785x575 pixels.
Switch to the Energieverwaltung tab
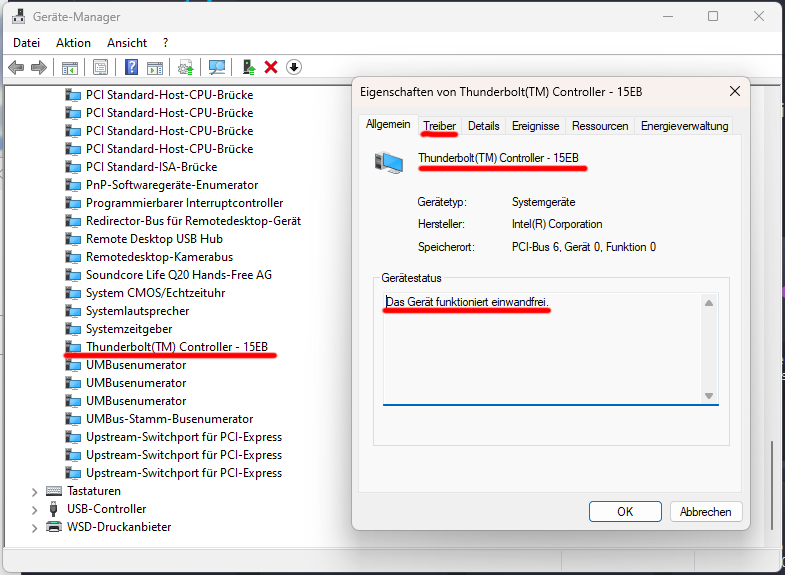tap(685, 126)
